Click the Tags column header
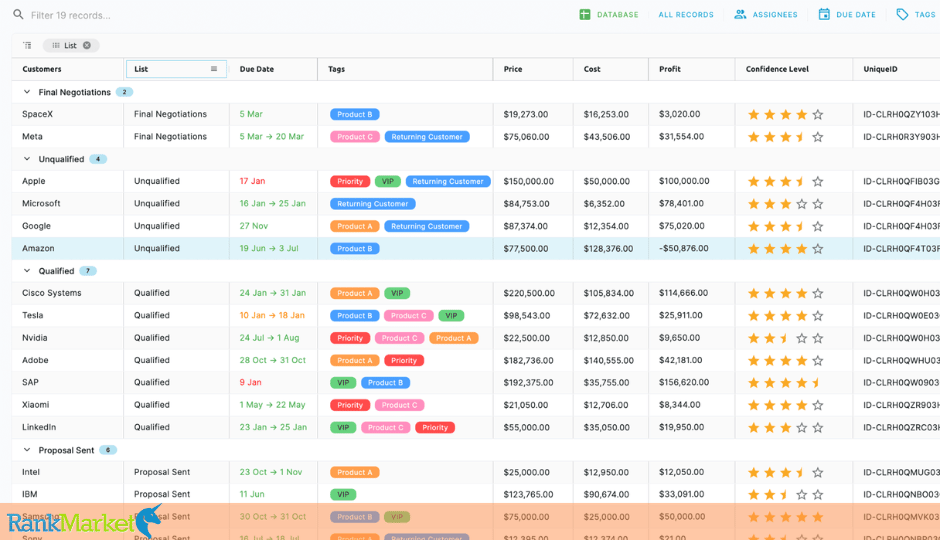This screenshot has width=940, height=540. 336,69
